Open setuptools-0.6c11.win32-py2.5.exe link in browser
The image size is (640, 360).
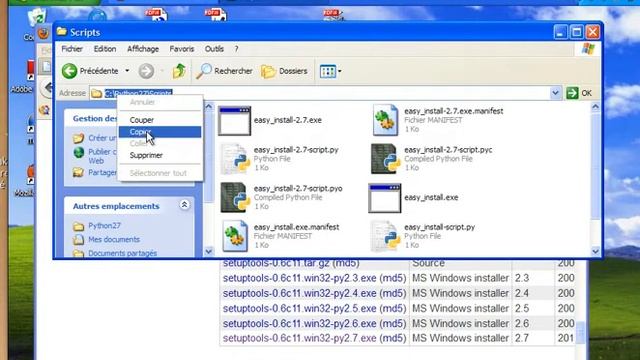coord(300,308)
